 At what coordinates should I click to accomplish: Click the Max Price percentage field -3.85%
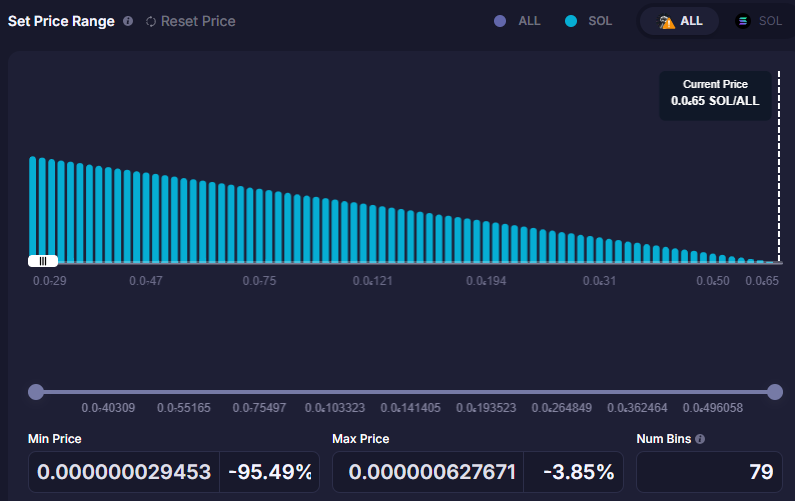[573, 472]
